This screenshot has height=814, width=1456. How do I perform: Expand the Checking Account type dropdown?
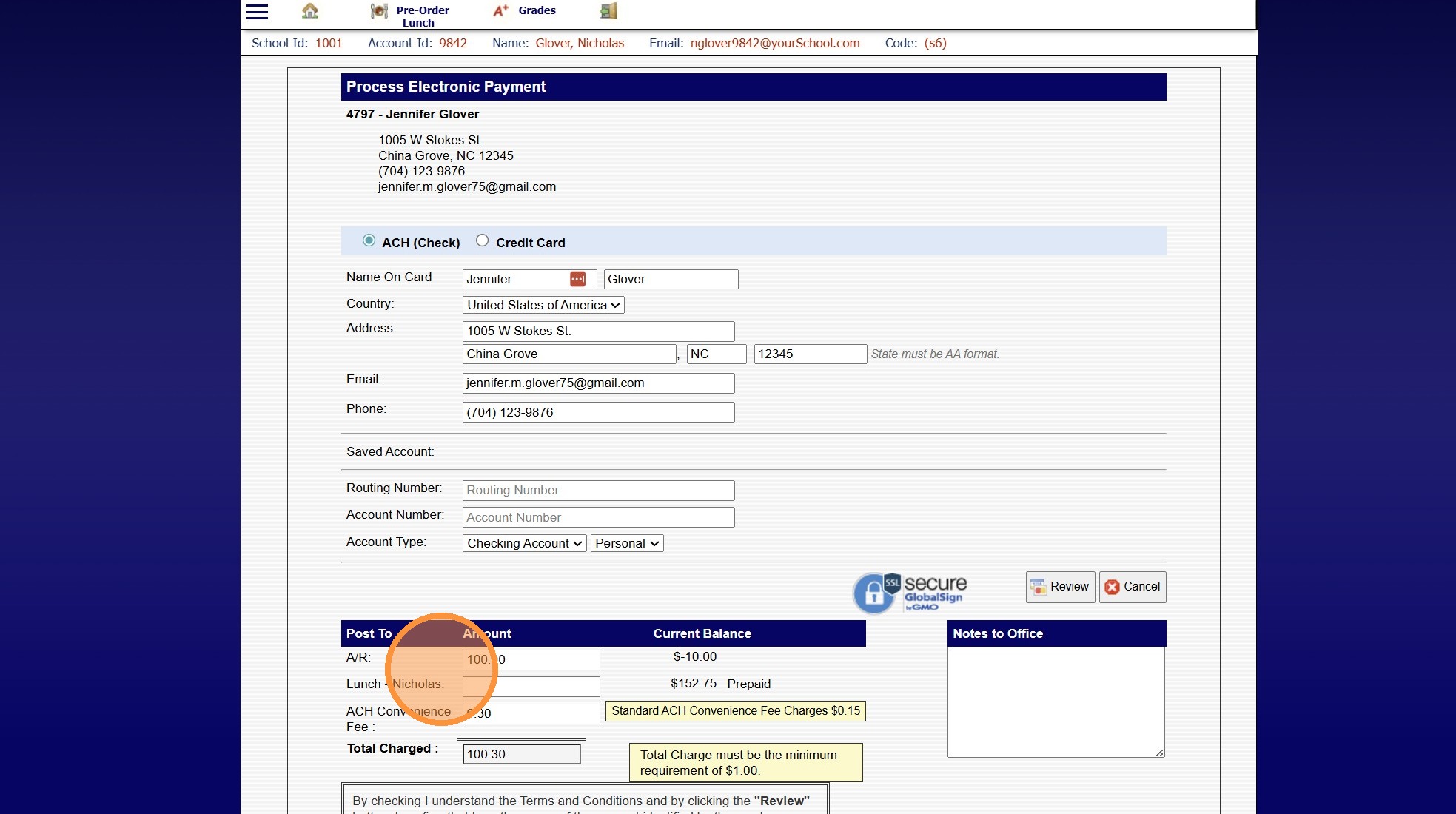pos(524,543)
